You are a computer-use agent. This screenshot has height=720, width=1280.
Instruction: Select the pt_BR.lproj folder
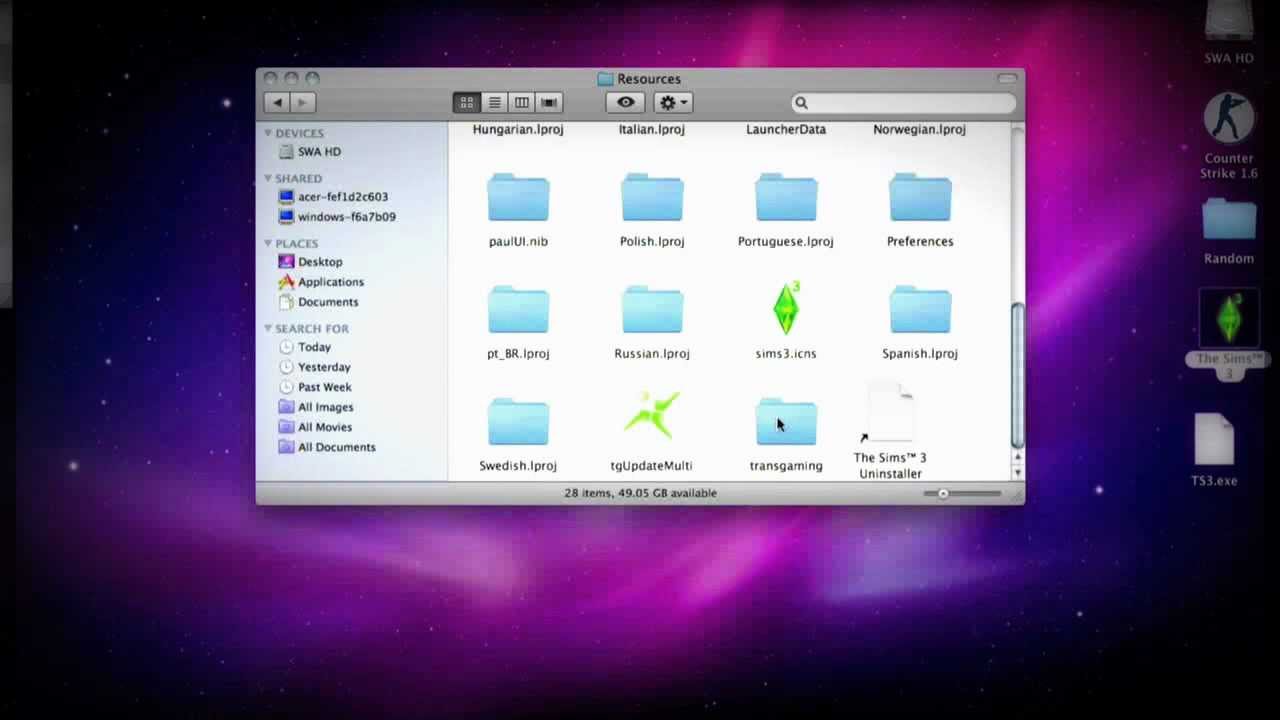pyautogui.click(x=518, y=309)
